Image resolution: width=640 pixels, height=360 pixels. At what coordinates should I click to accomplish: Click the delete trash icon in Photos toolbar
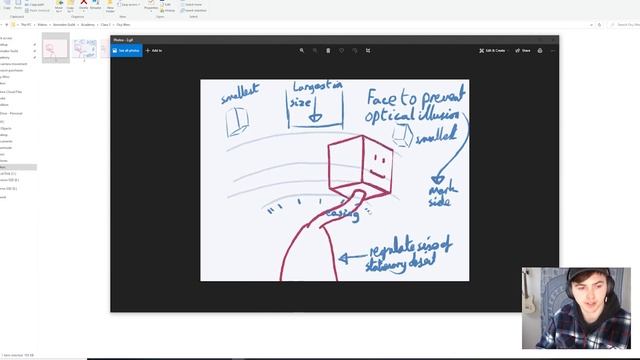328,51
